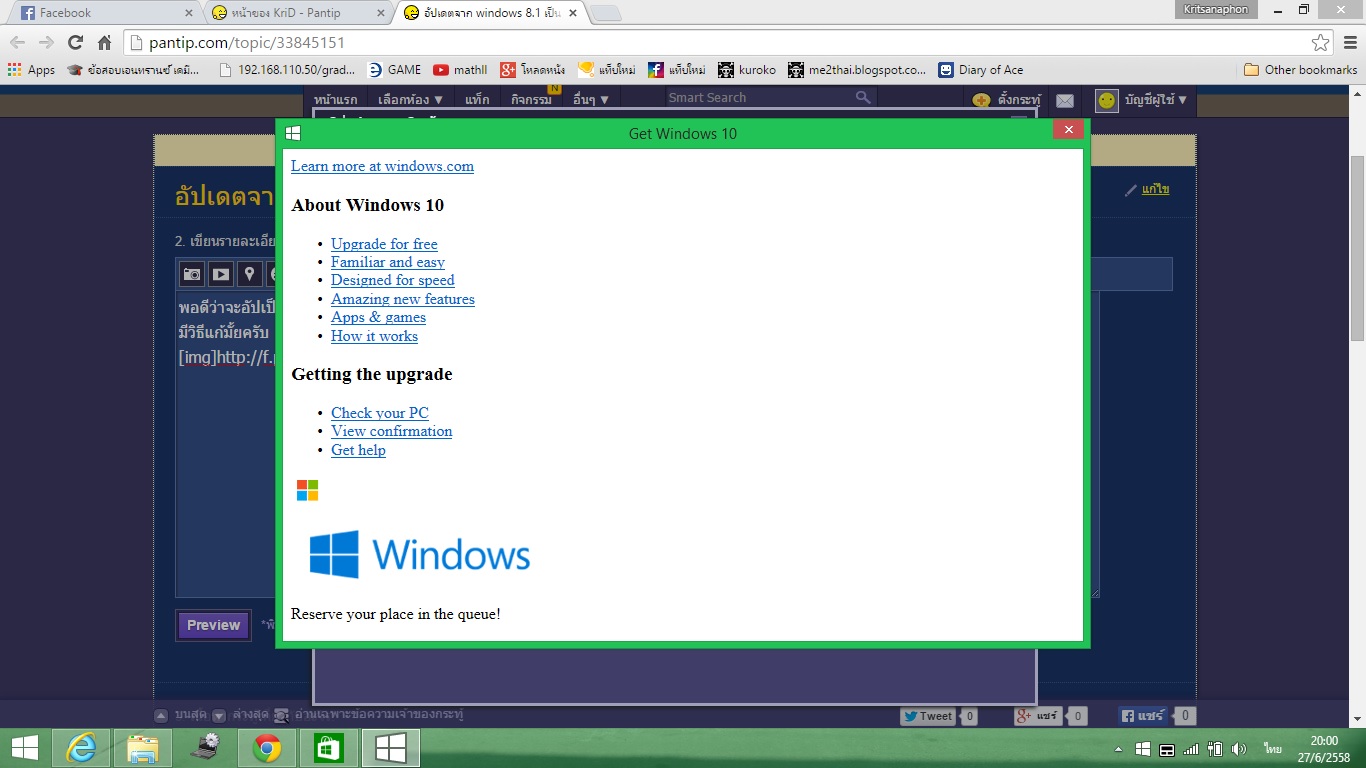Screen dimensions: 1366x768
Task: Click the Microsoft four-color logo in dialog
Action: coord(307,490)
